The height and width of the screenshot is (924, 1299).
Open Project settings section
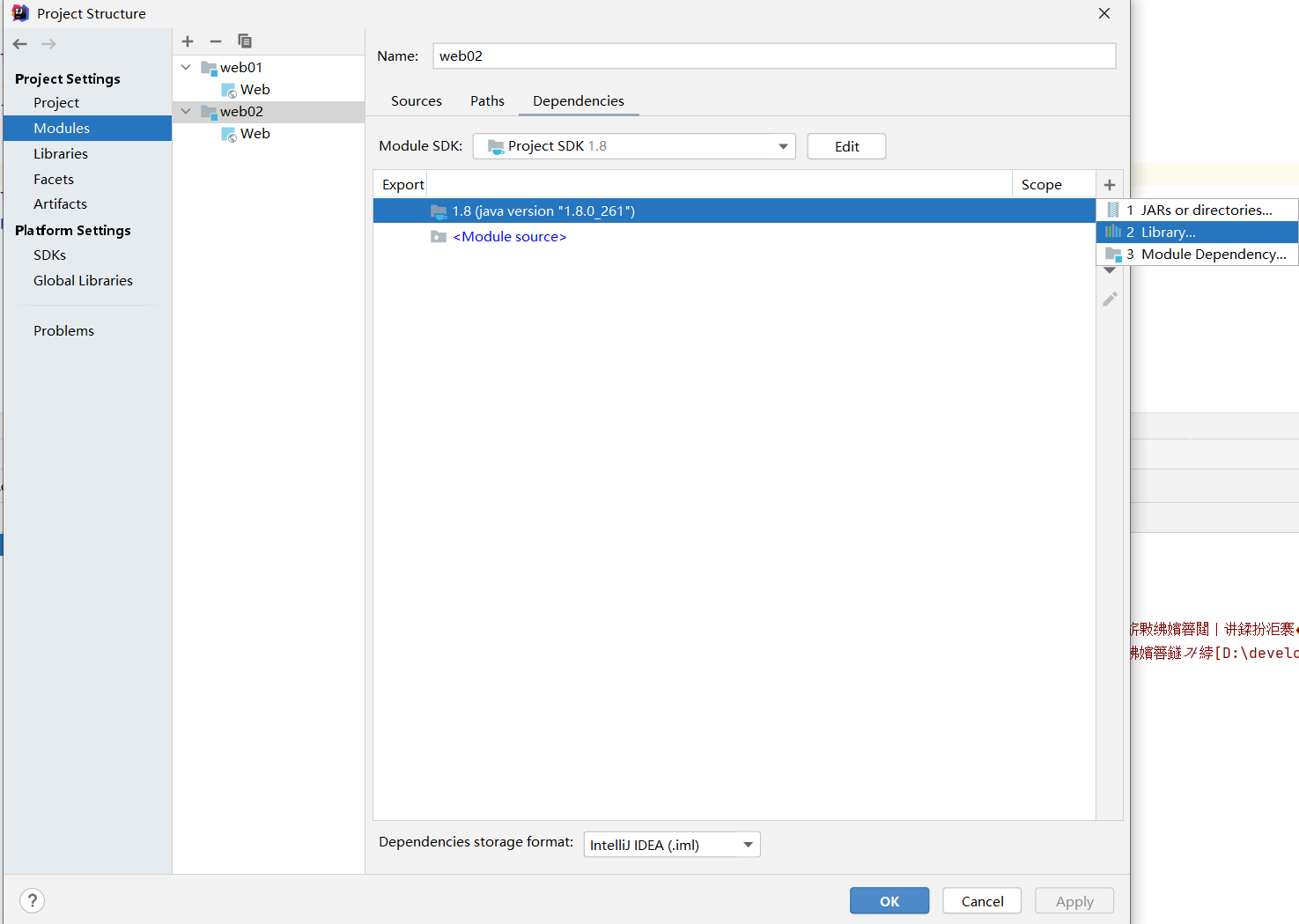(x=56, y=103)
